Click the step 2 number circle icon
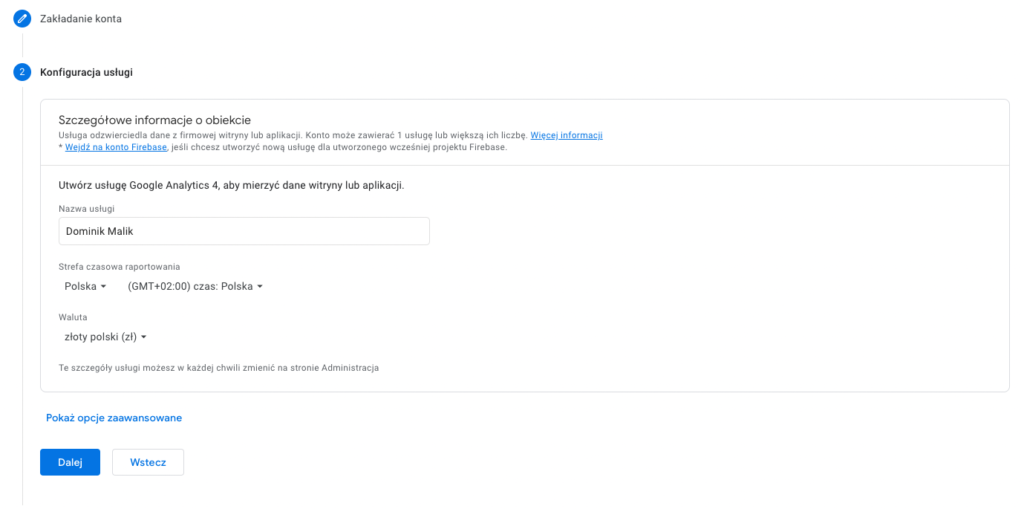The width and height of the screenshot is (1024, 509). (x=22, y=72)
